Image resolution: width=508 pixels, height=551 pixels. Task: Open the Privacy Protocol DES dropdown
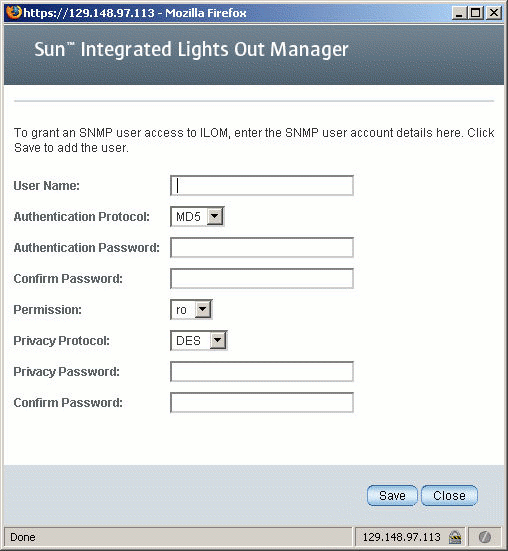(x=199, y=341)
